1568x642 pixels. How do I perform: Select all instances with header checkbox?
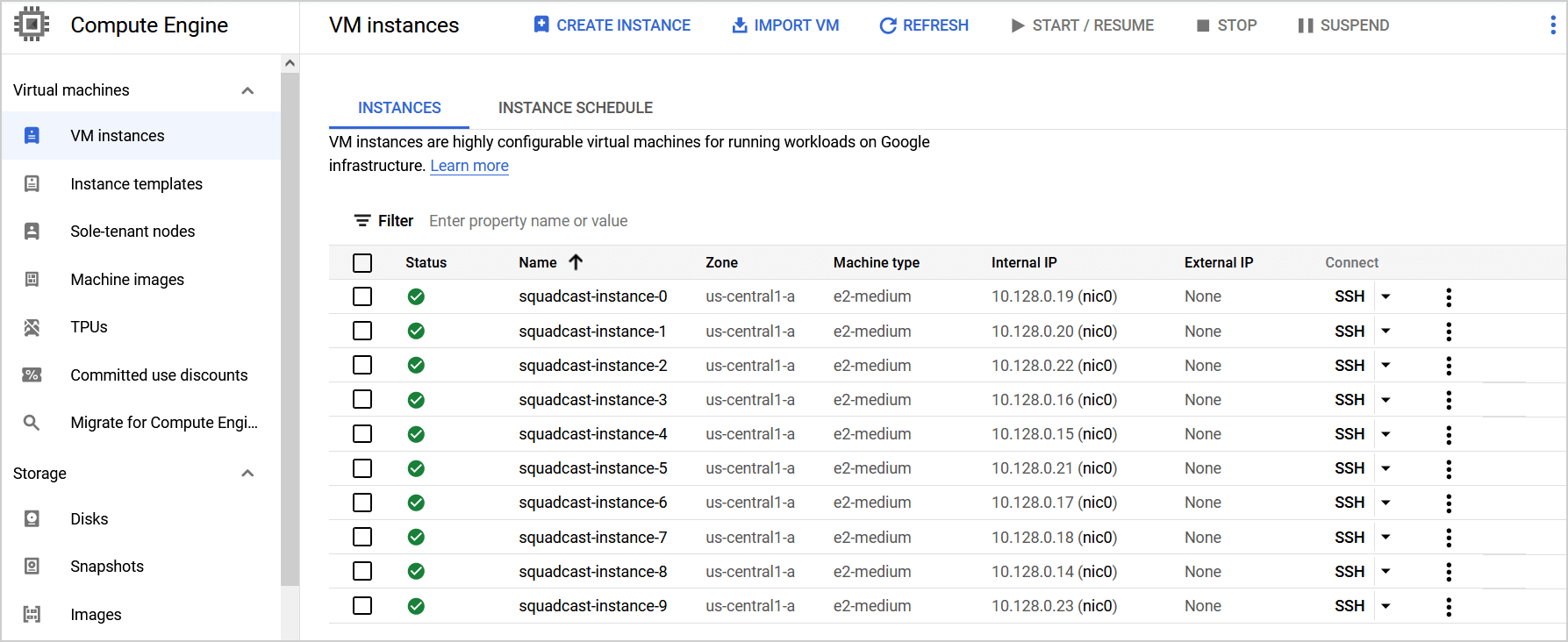(x=362, y=263)
